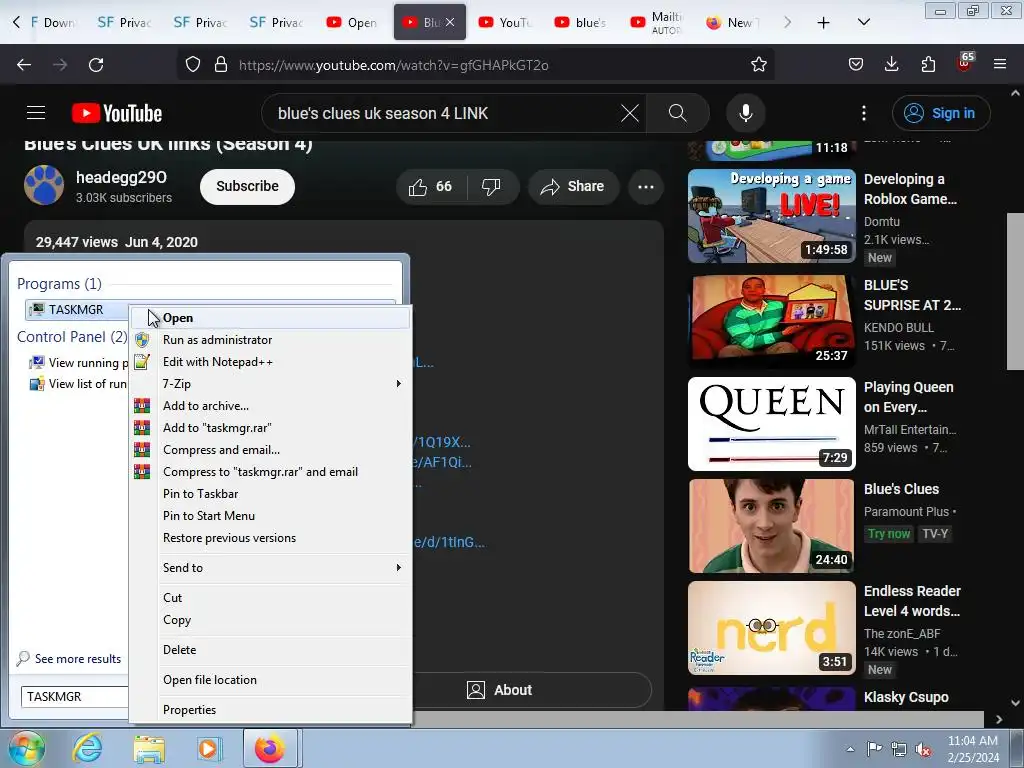1024x768 pixels.
Task: Open the Windows Start orb
Action: pos(26,748)
